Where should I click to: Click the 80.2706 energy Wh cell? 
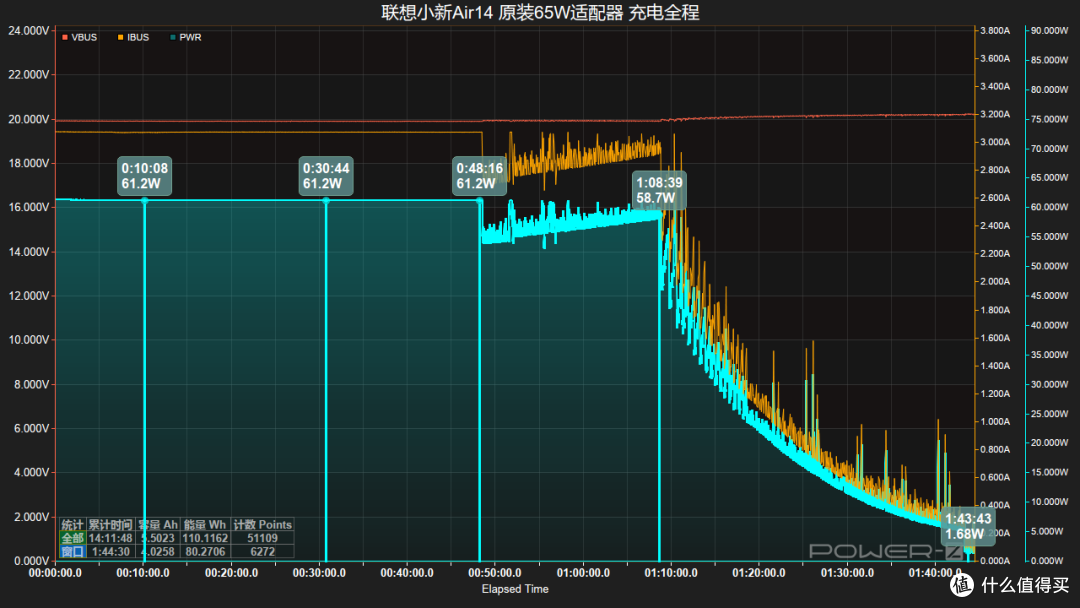pos(205,552)
